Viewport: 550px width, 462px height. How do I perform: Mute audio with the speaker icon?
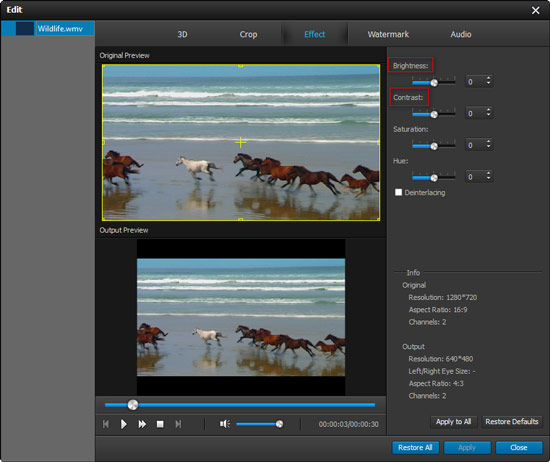point(225,424)
